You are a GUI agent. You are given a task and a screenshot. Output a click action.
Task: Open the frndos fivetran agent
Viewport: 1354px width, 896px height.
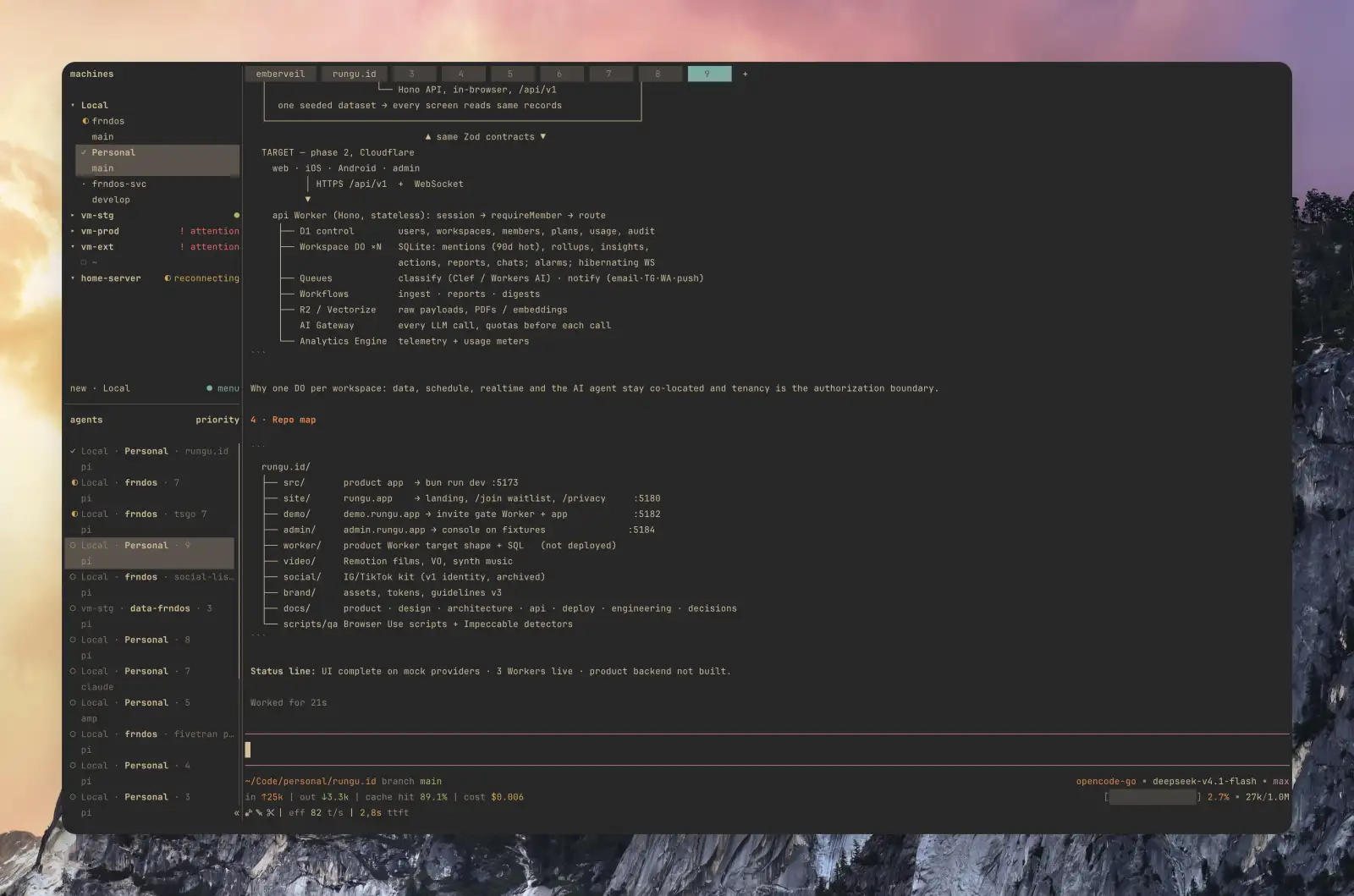[x=151, y=742]
